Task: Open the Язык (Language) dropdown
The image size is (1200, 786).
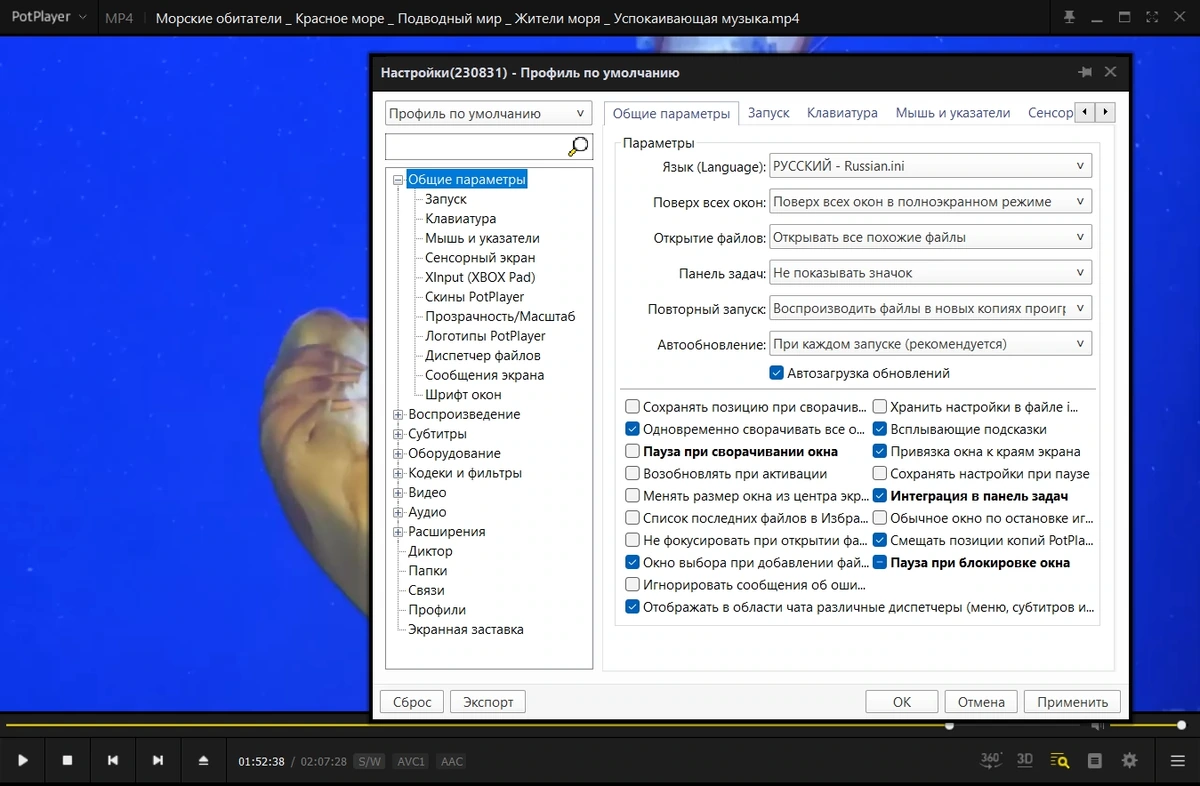Action: click(930, 166)
